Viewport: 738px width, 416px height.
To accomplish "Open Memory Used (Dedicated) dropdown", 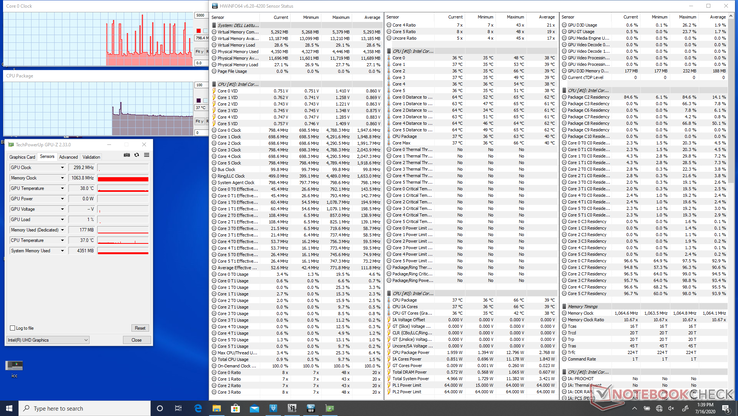I will [x=62, y=230].
